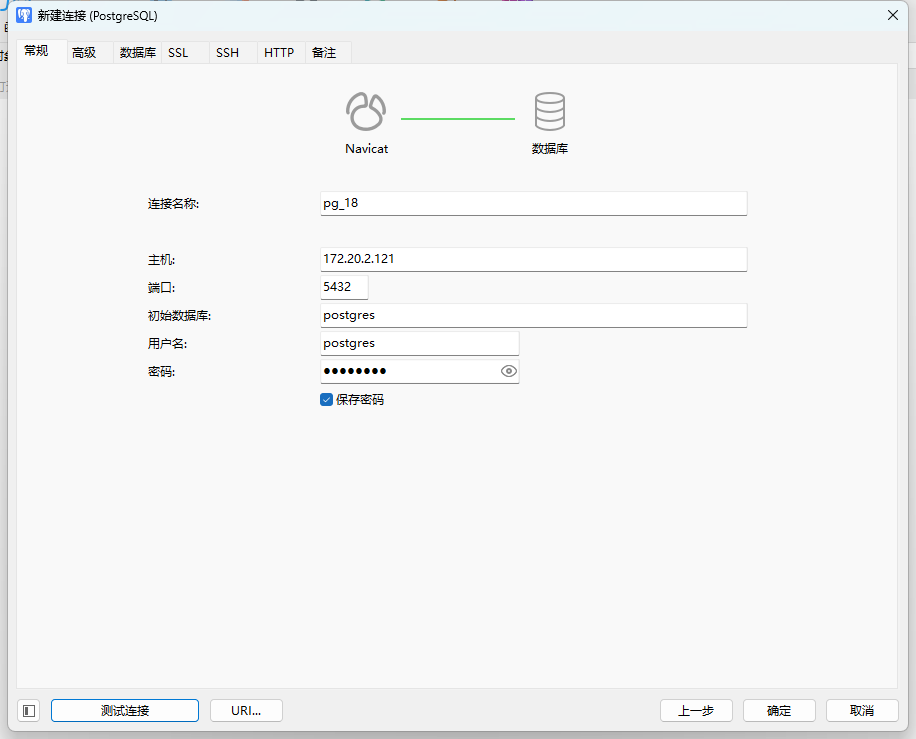Go back with the 上一步 button
This screenshot has height=739, width=916.
click(696, 710)
